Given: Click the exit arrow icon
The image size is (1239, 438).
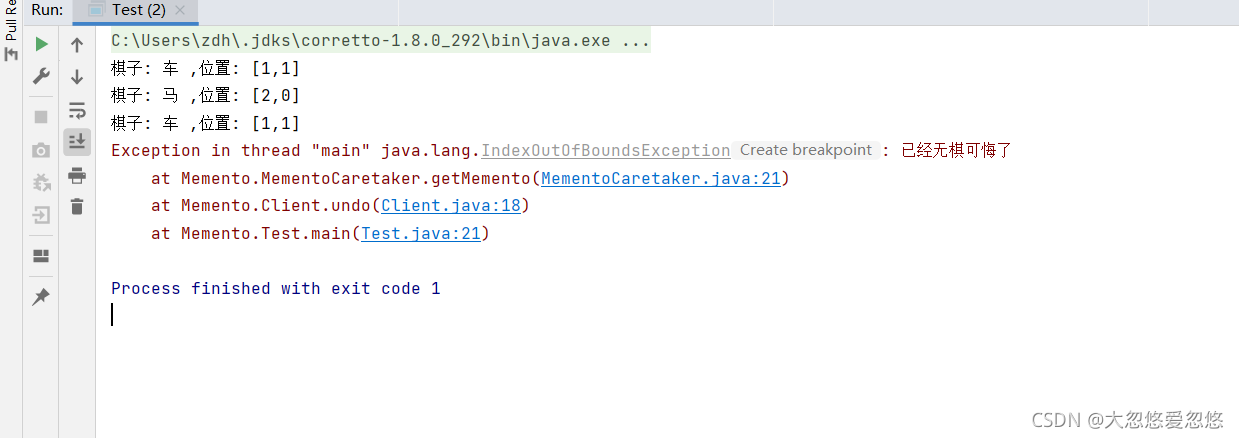Looking at the screenshot, I should (x=41, y=215).
